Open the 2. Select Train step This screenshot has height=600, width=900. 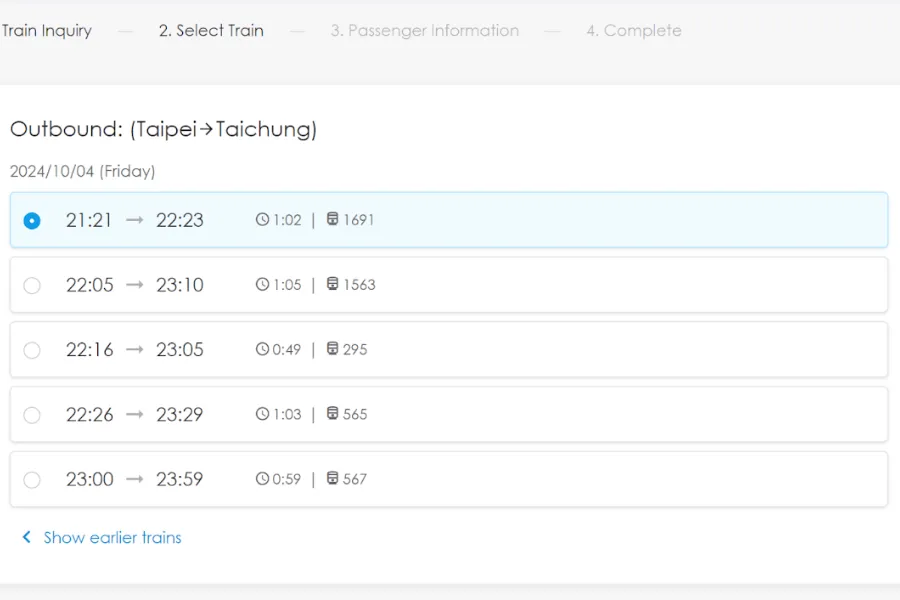coord(211,30)
